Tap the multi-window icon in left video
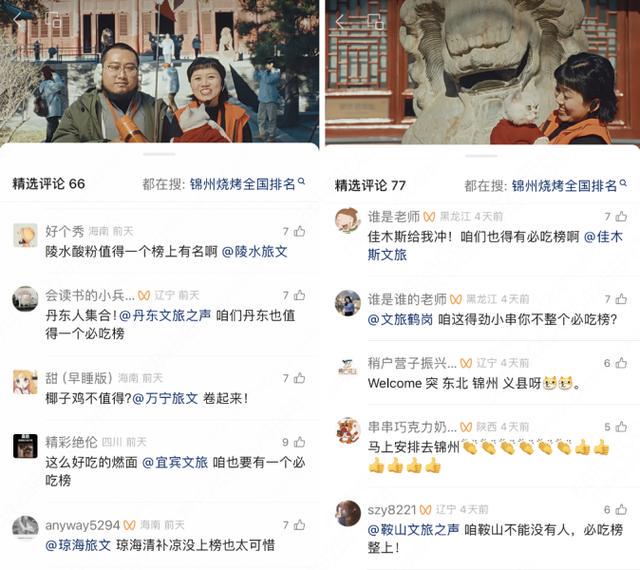This screenshot has width=640, height=570. 53,20
